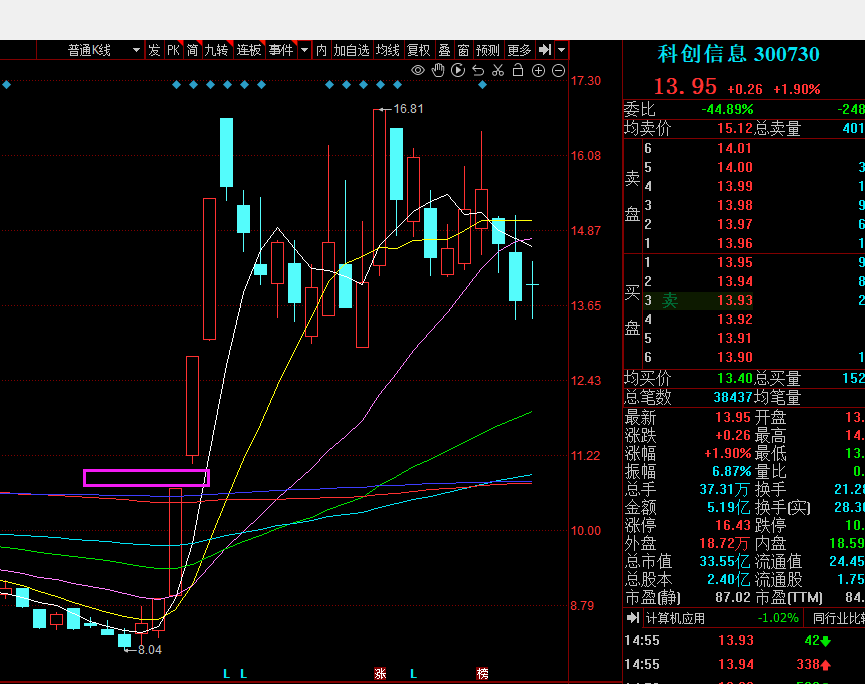Click the 榜 marker under the chart

[482, 674]
